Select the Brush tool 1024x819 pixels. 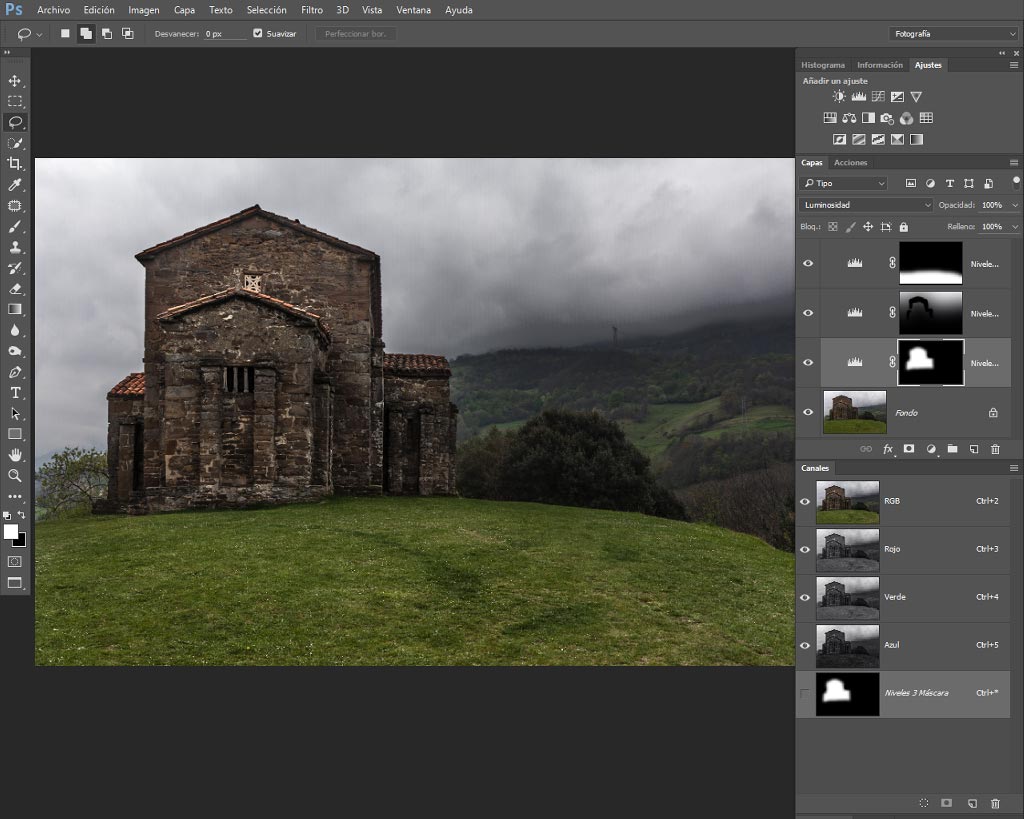[x=14, y=227]
